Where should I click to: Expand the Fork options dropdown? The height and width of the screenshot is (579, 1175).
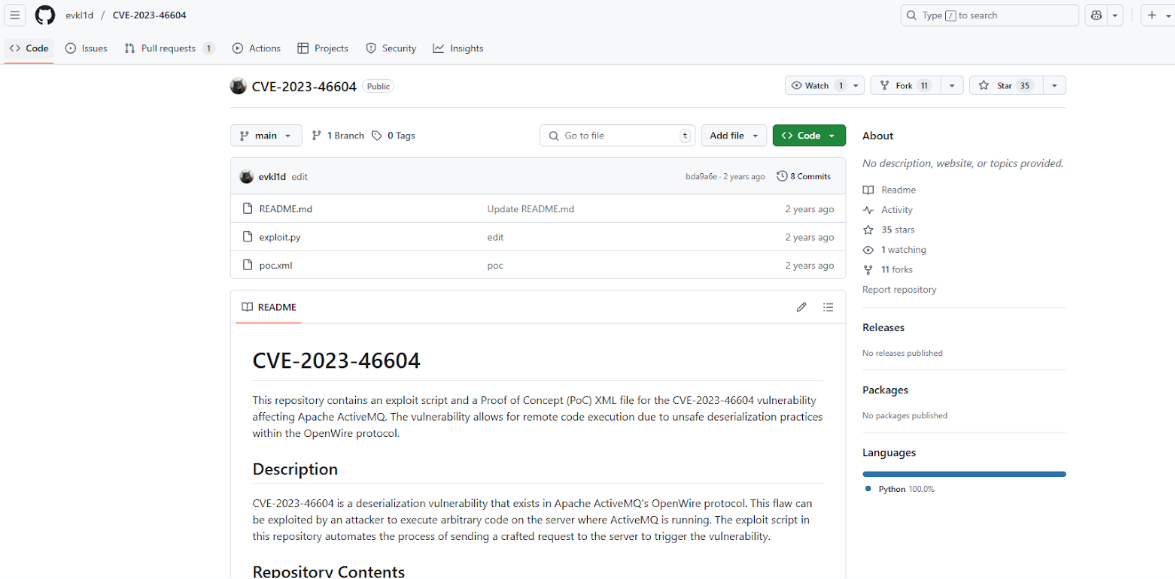tap(952, 85)
